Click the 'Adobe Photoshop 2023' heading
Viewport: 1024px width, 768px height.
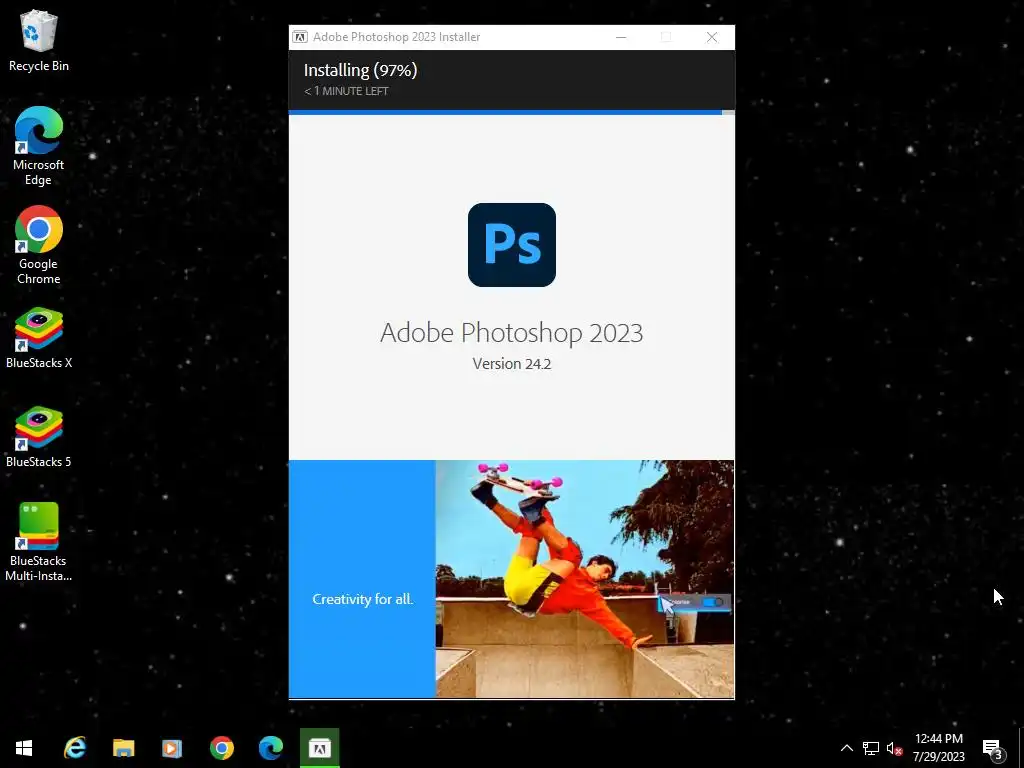tap(511, 332)
